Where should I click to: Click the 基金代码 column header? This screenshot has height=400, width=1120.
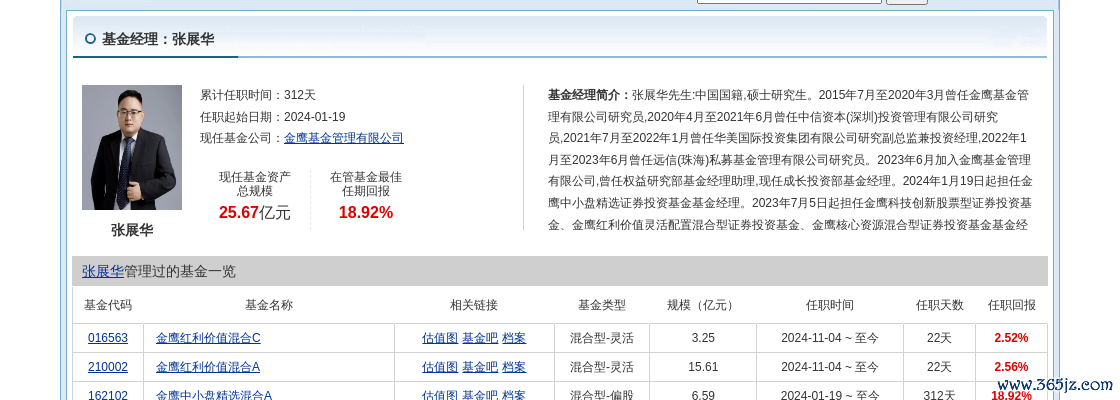click(x=108, y=305)
